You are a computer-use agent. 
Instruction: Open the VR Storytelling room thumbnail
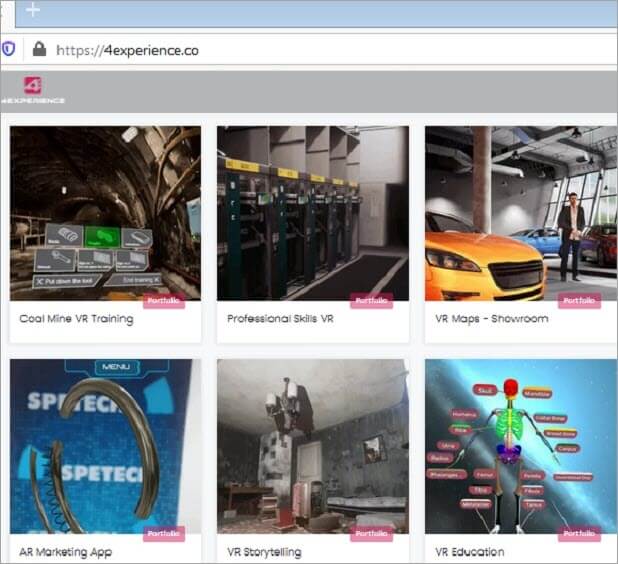(313, 446)
